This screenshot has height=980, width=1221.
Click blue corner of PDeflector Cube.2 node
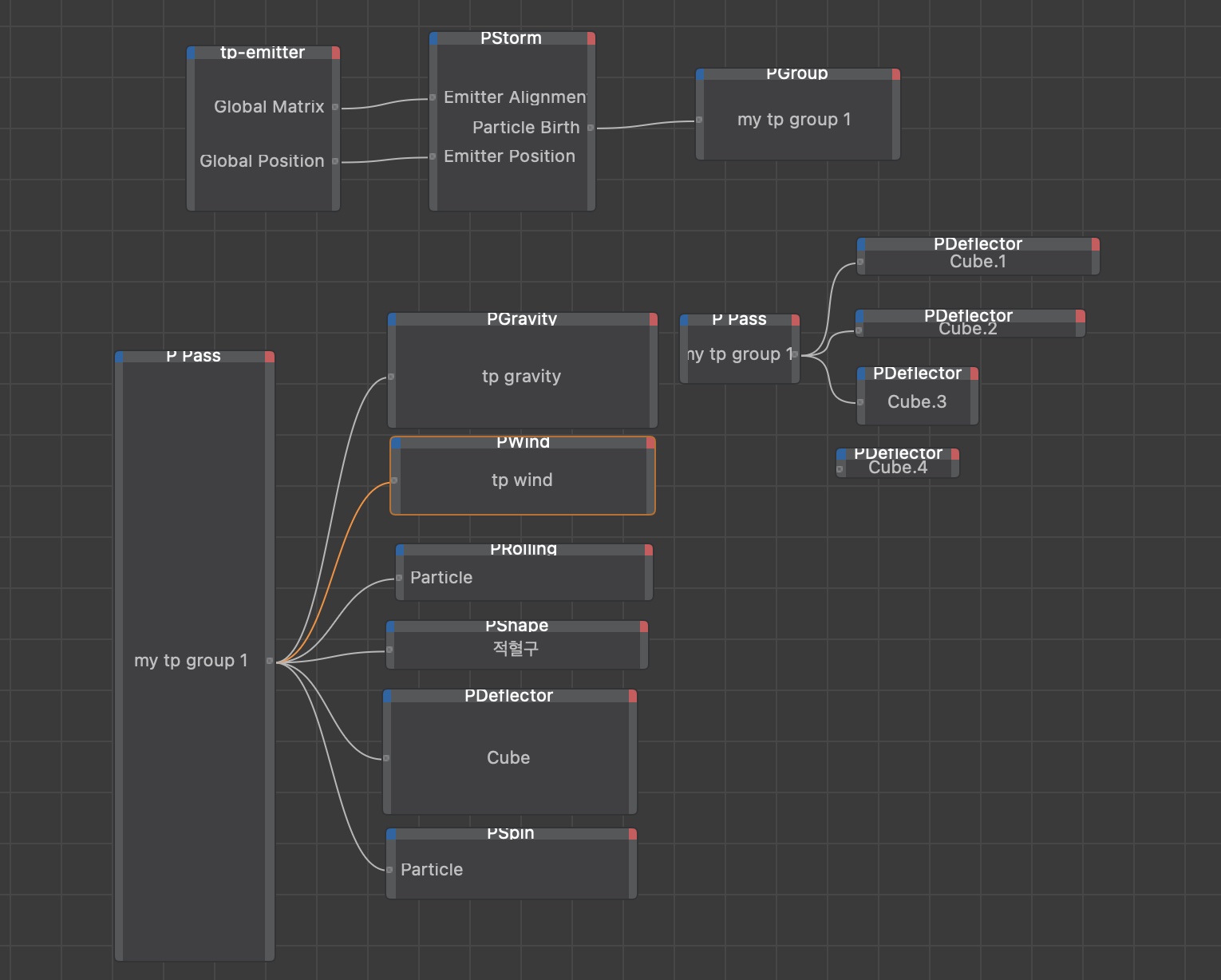[860, 316]
